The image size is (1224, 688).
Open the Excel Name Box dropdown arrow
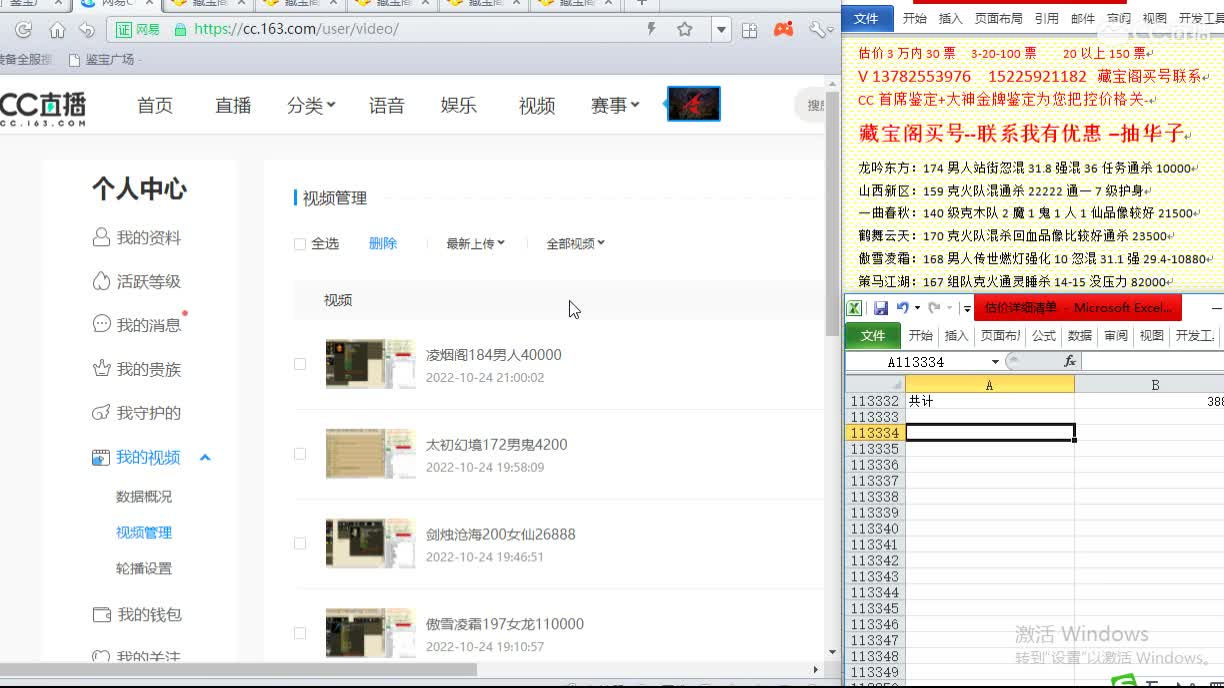point(995,362)
